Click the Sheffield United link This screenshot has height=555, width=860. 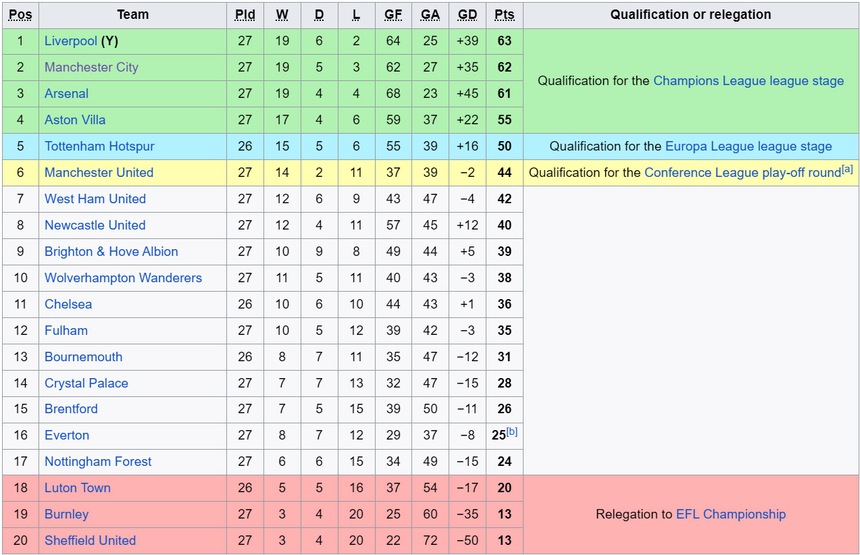pos(90,540)
